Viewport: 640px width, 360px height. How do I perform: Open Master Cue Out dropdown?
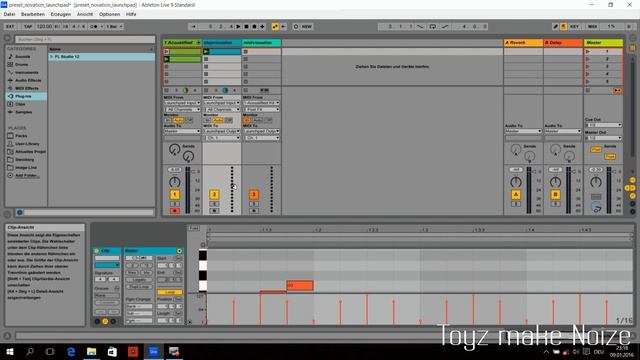click(x=603, y=125)
